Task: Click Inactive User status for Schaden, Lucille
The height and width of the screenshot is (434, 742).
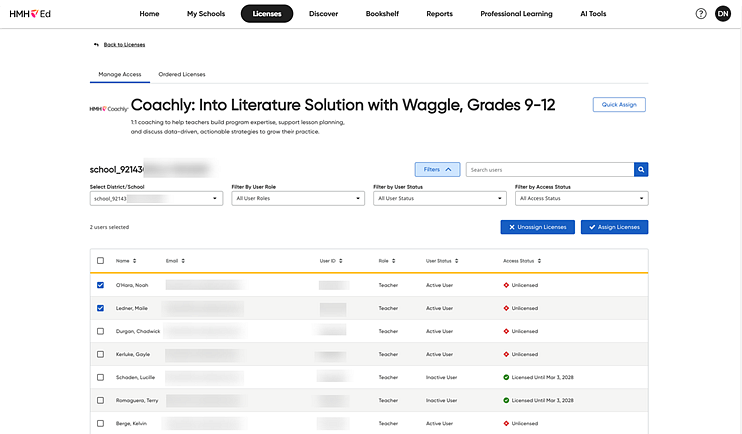Action: pos(442,377)
